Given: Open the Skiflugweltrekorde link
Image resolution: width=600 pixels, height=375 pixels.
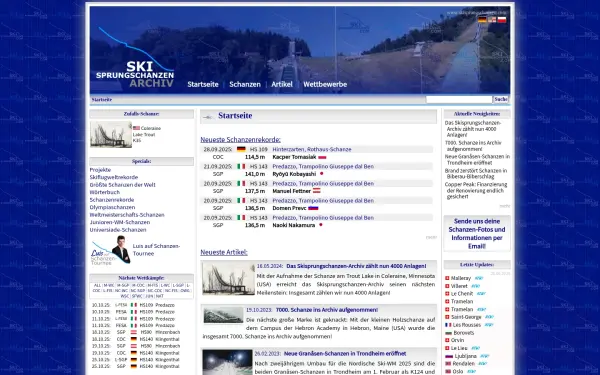Looking at the screenshot, I should (x=114, y=177).
